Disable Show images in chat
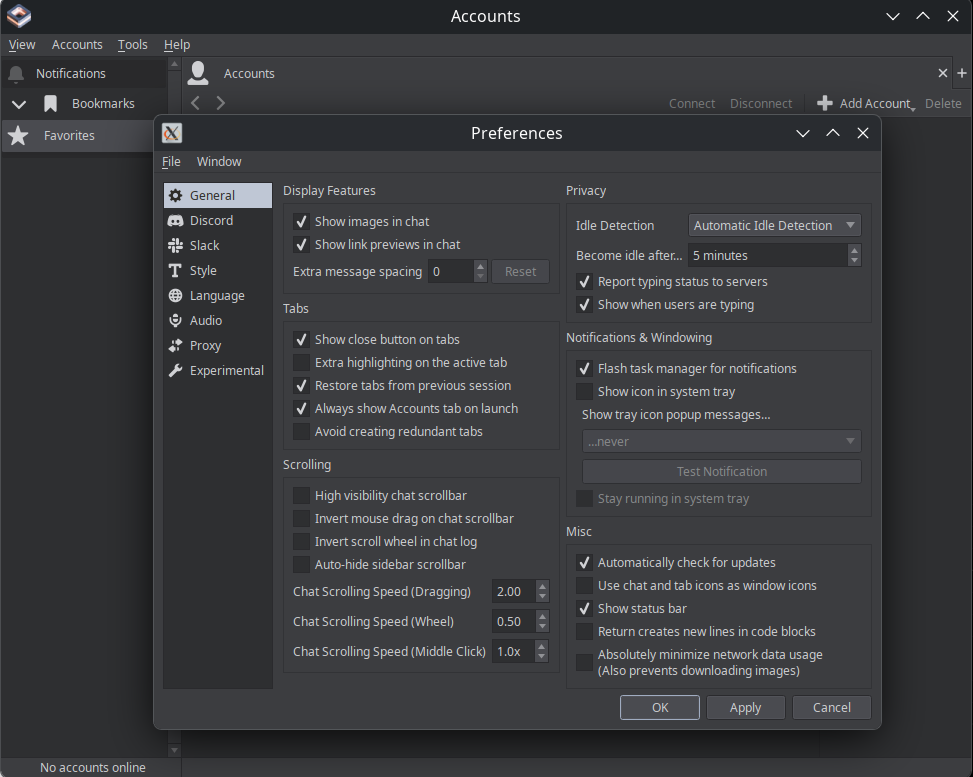973x777 pixels. (x=301, y=222)
